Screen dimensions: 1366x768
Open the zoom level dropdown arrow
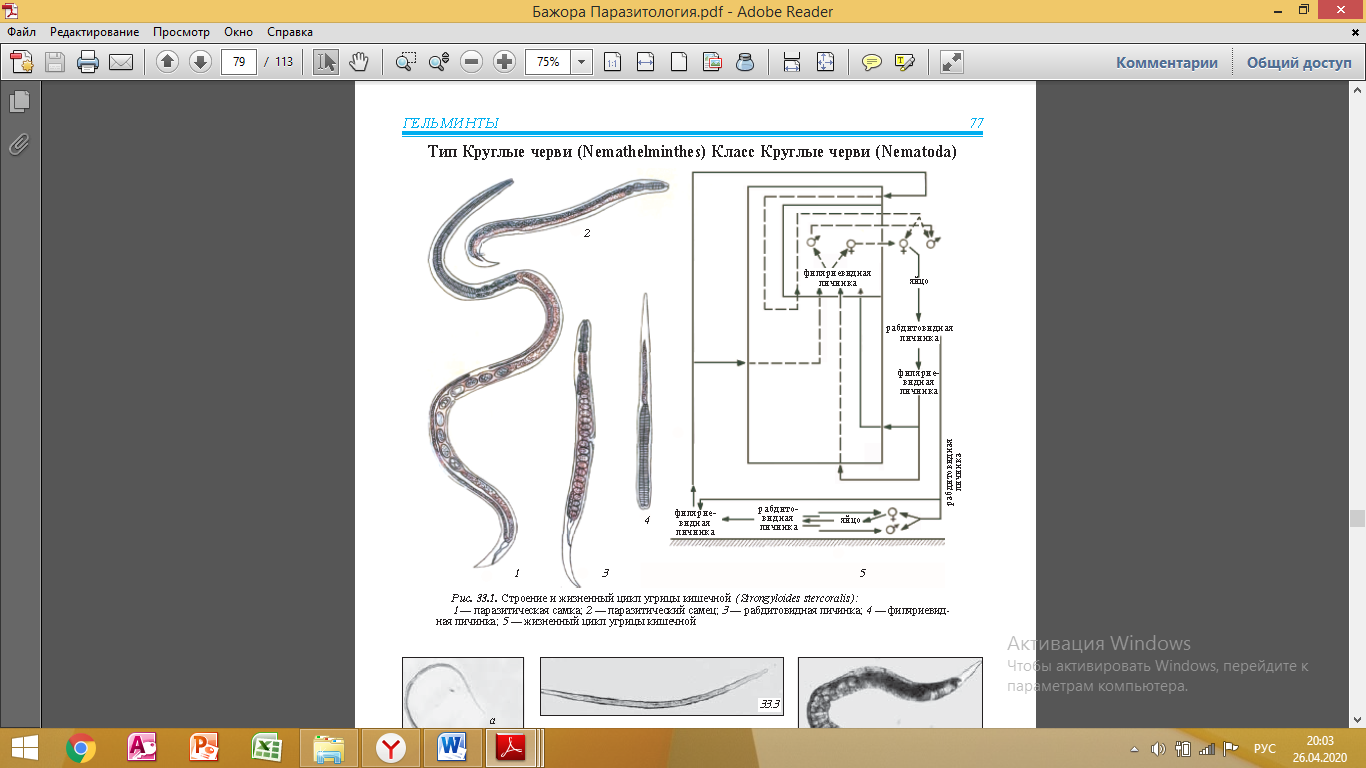click(582, 62)
